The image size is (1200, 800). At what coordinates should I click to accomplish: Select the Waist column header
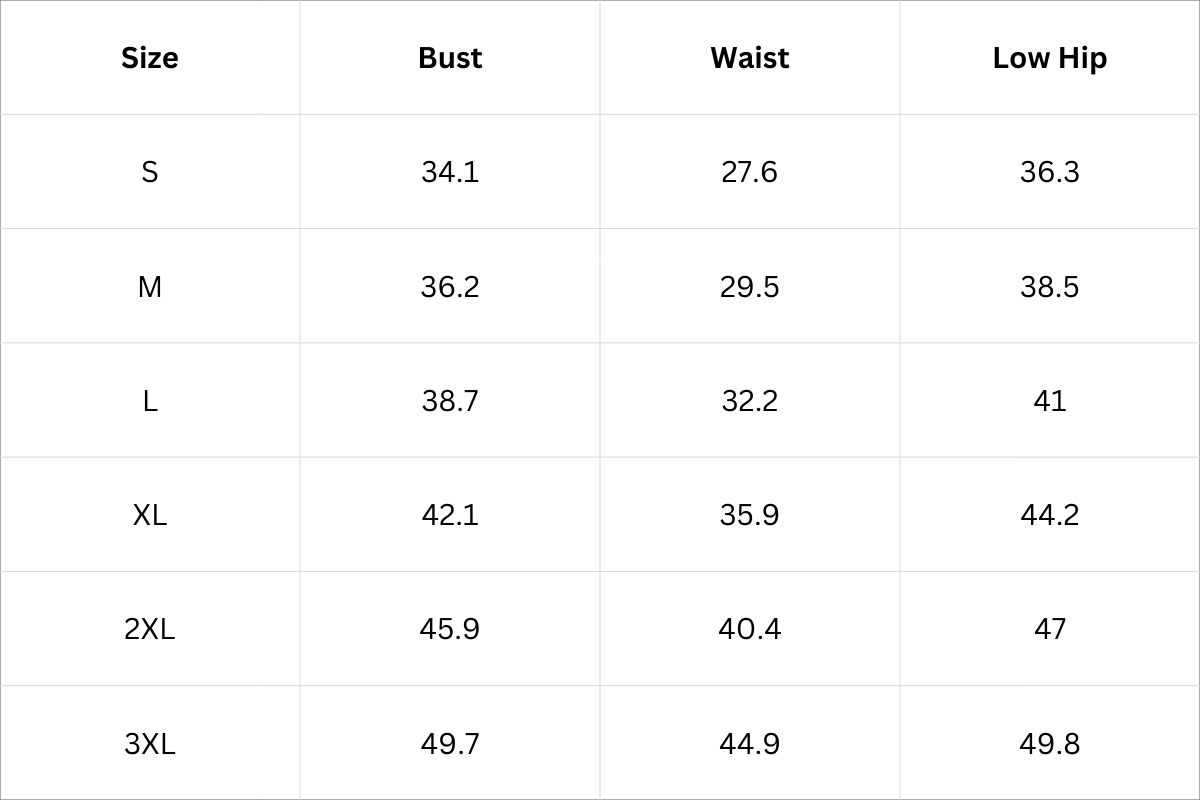click(x=749, y=58)
